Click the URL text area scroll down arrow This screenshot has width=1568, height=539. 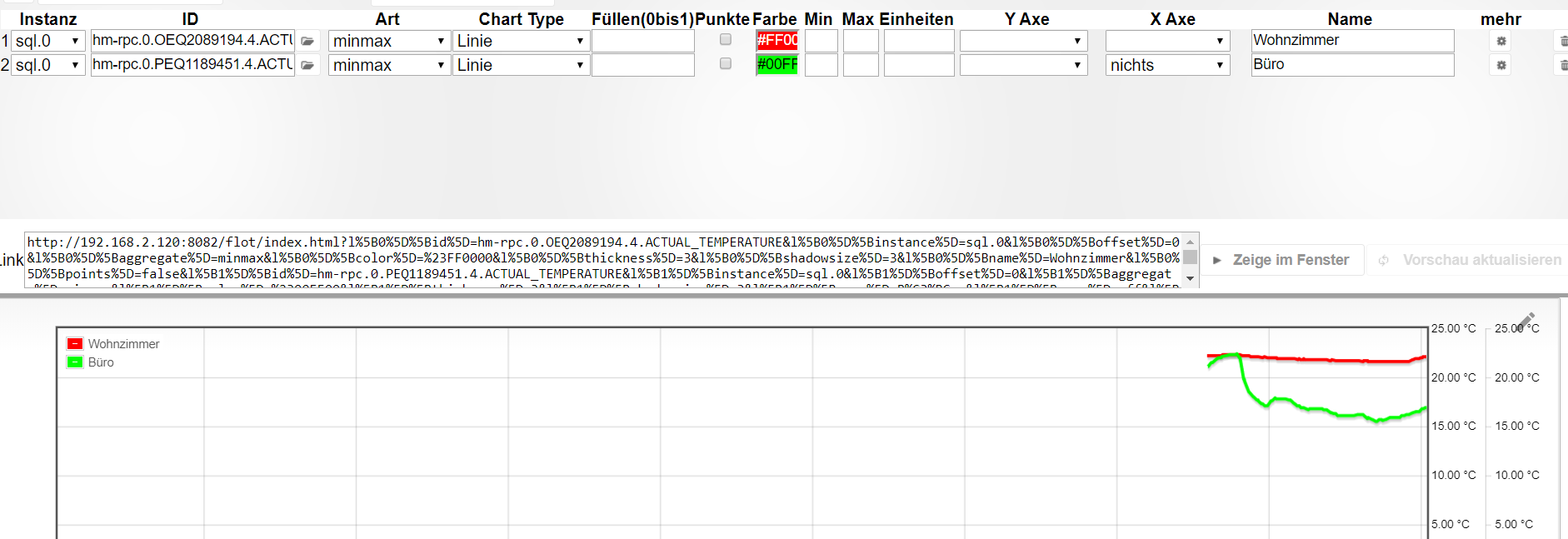click(x=1191, y=278)
